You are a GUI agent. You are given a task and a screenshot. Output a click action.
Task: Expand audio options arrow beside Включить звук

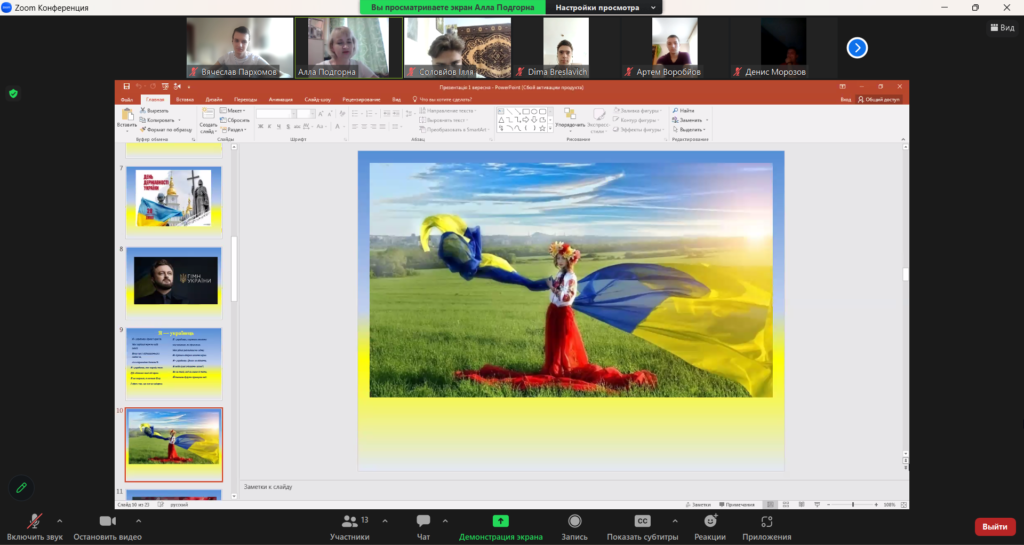(59, 521)
